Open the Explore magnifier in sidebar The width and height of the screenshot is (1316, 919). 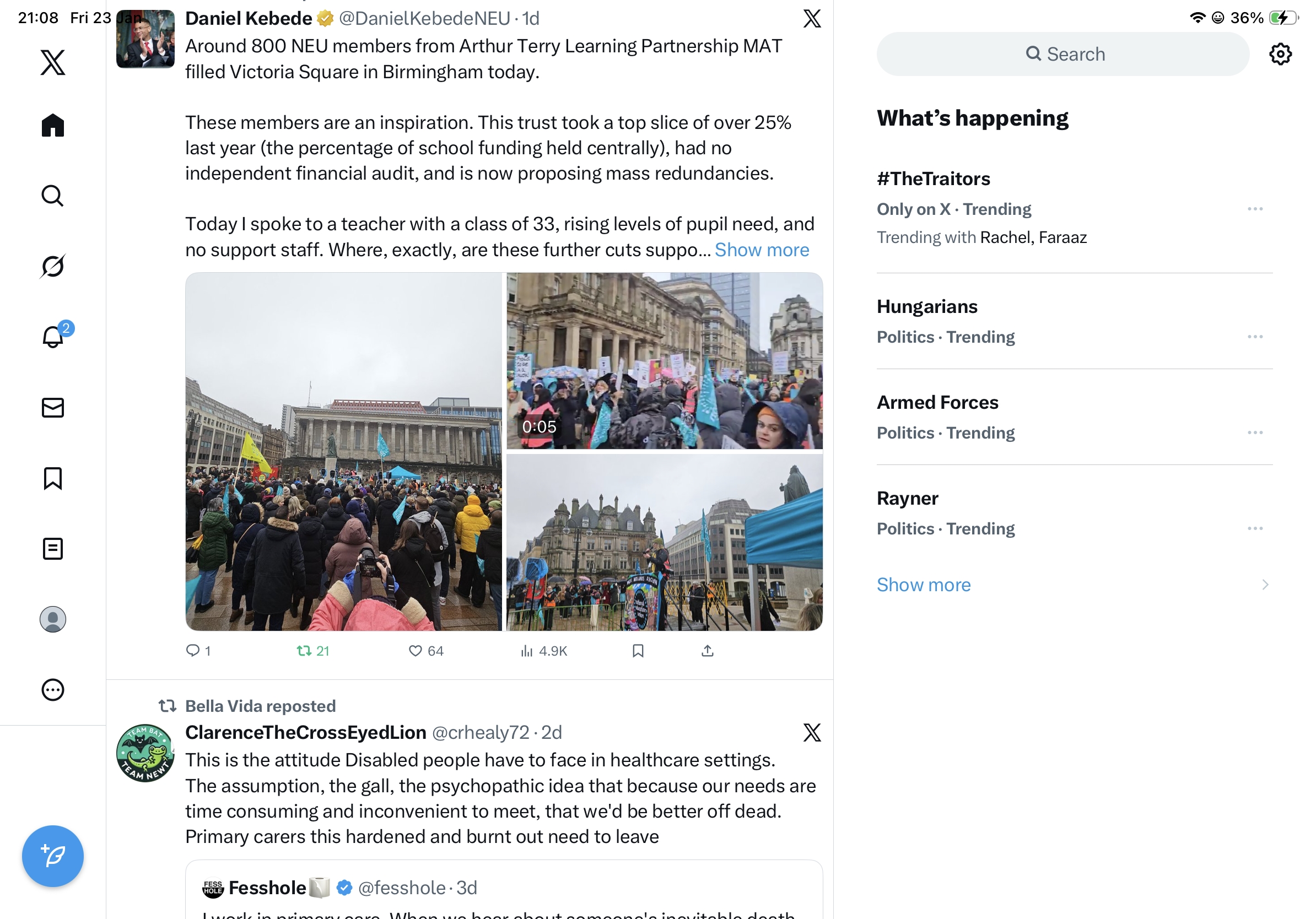coord(53,196)
